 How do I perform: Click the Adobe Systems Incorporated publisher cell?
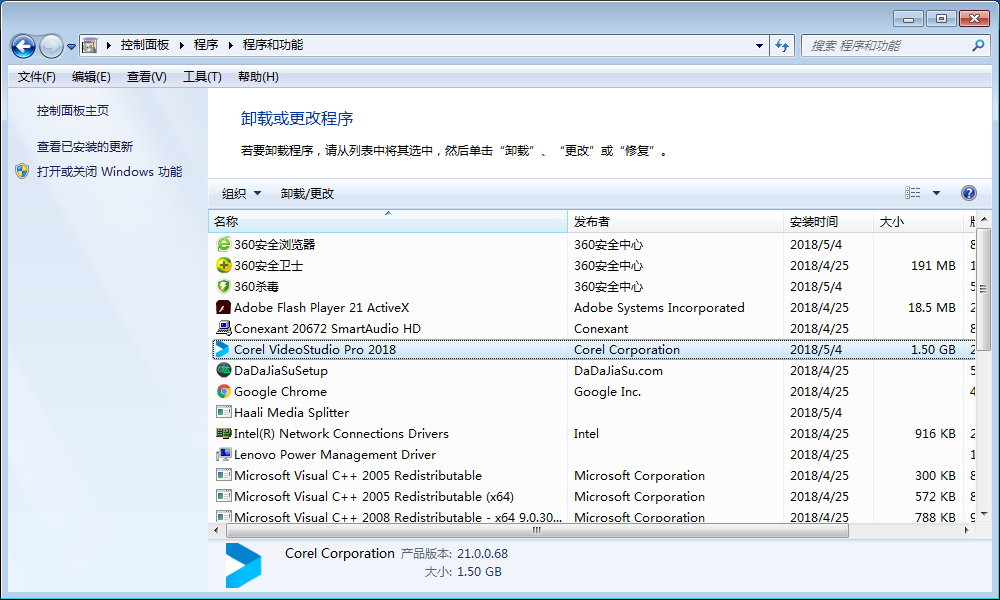(659, 307)
